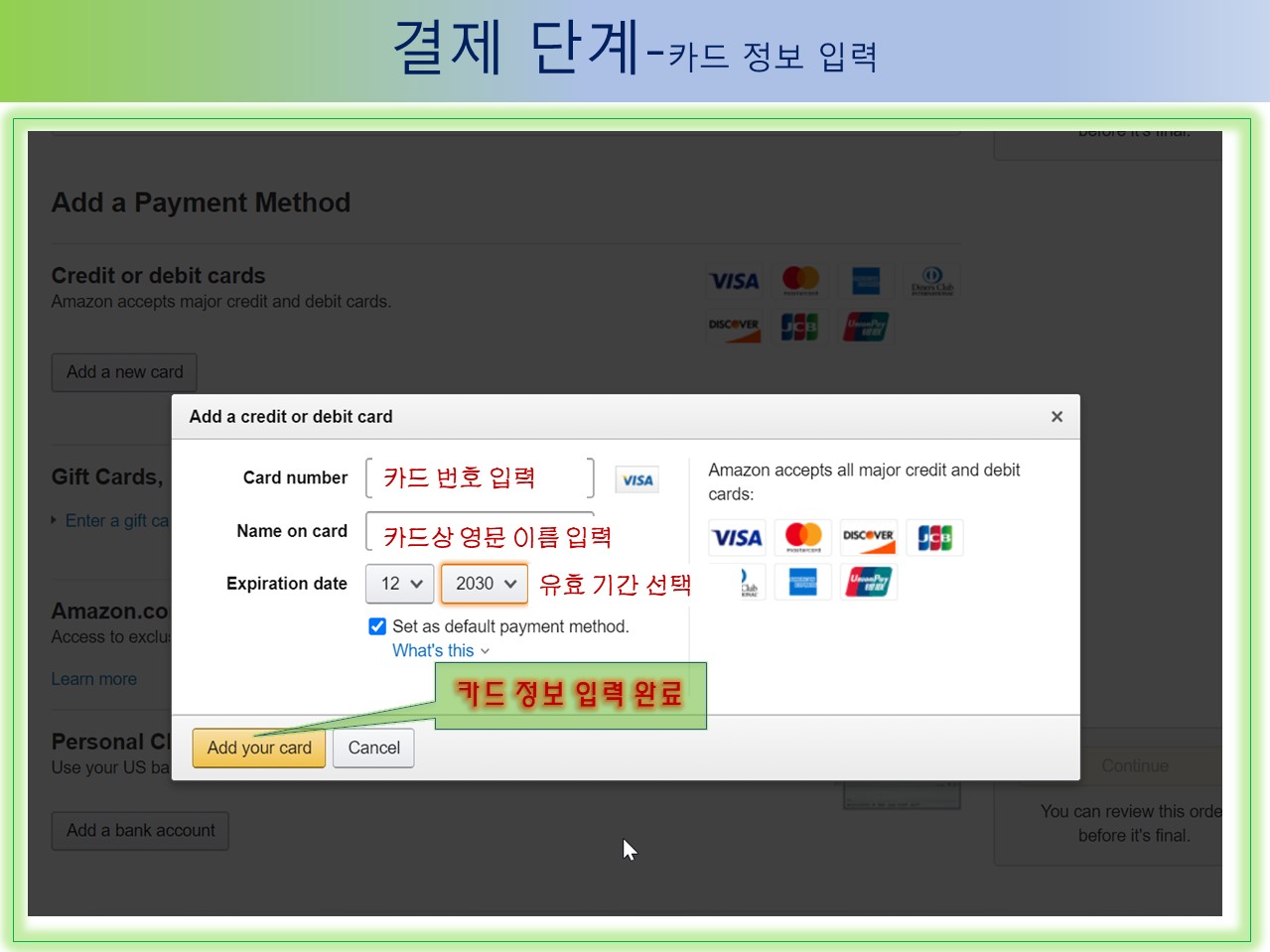
Task: Toggle Set as default payment method checkbox
Action: [377, 626]
